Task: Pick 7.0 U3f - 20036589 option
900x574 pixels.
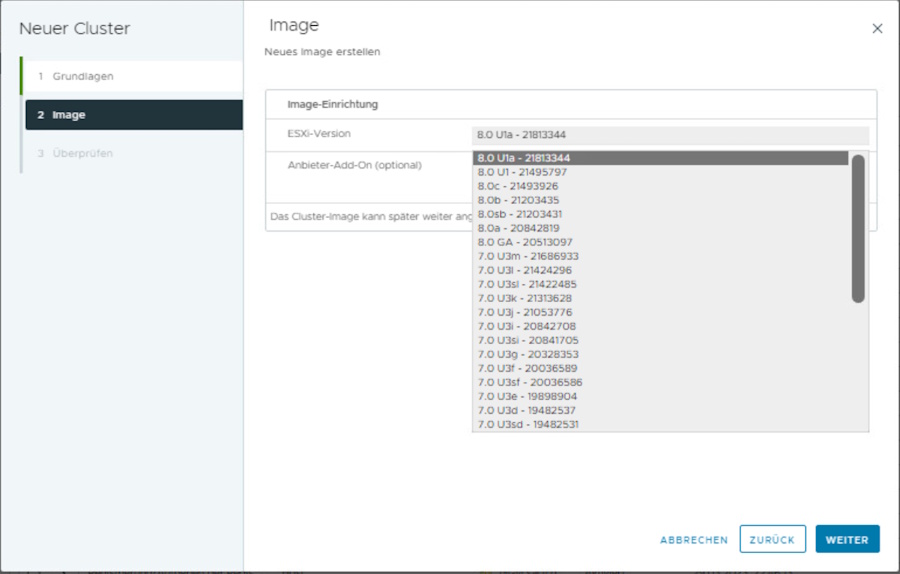Action: [660, 369]
